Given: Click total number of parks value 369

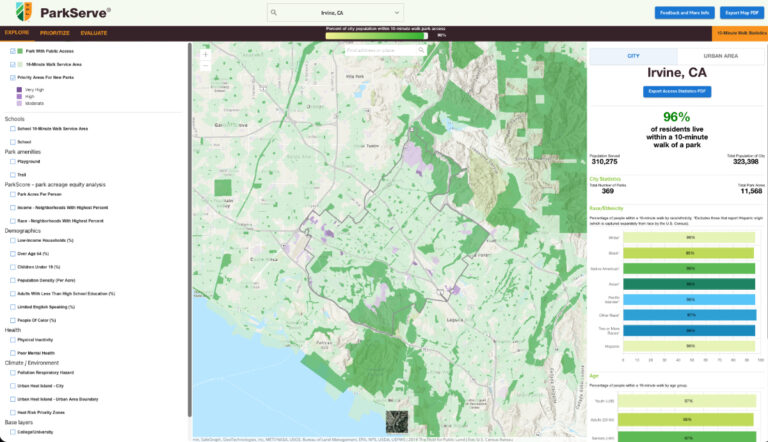Looking at the screenshot, I should (x=607, y=191).
